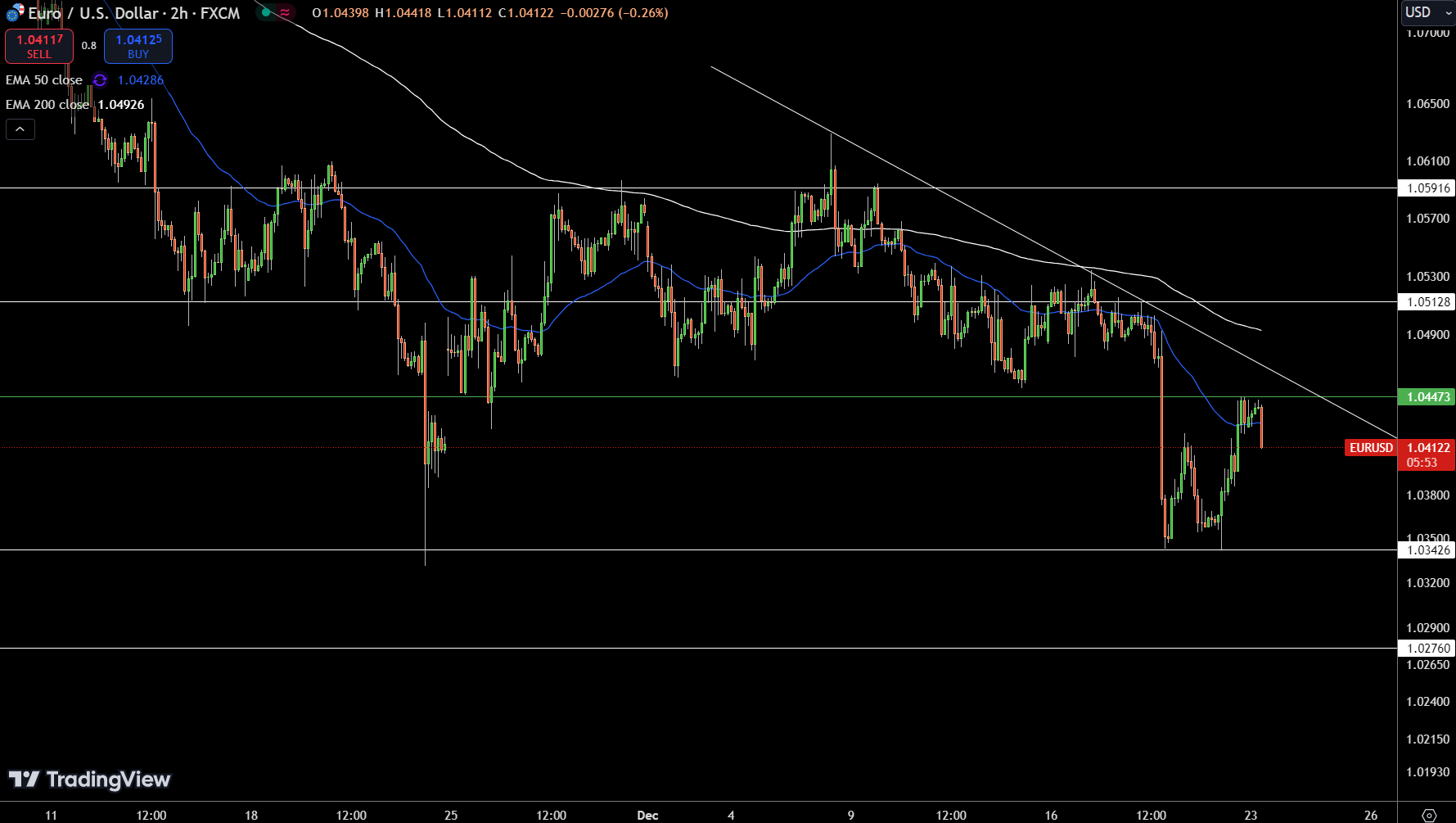Click the green 1.04473 price tag

click(x=1427, y=397)
